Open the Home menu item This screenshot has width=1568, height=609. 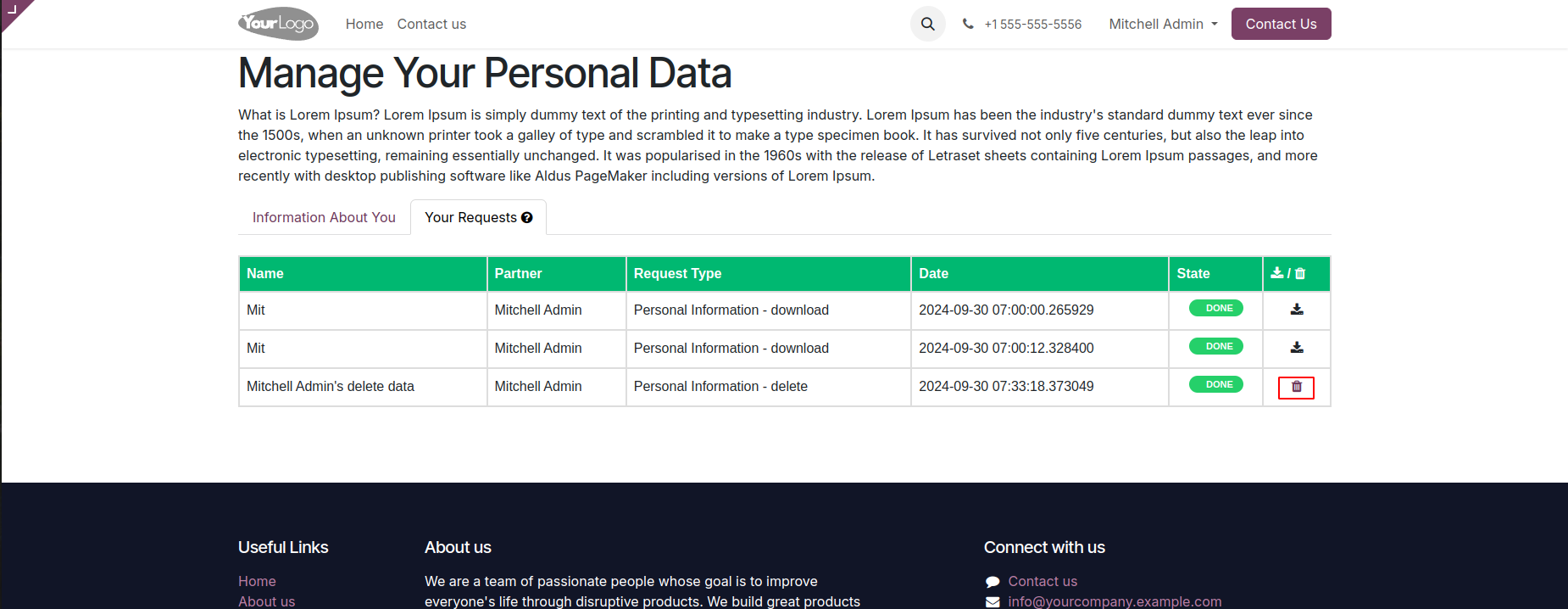click(364, 24)
